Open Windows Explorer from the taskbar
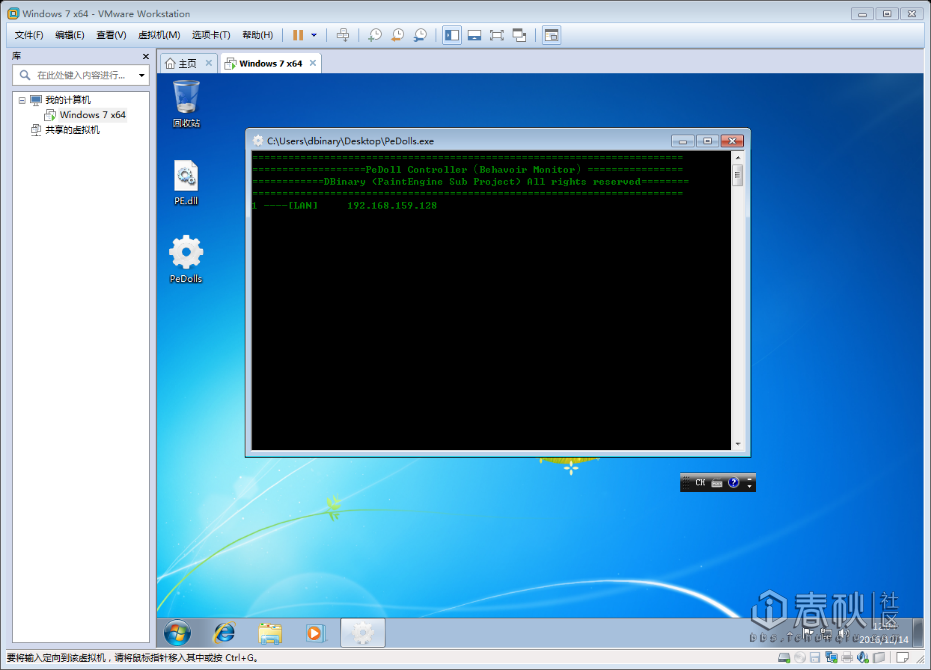The height and width of the screenshot is (670, 931). pyautogui.click(x=270, y=633)
